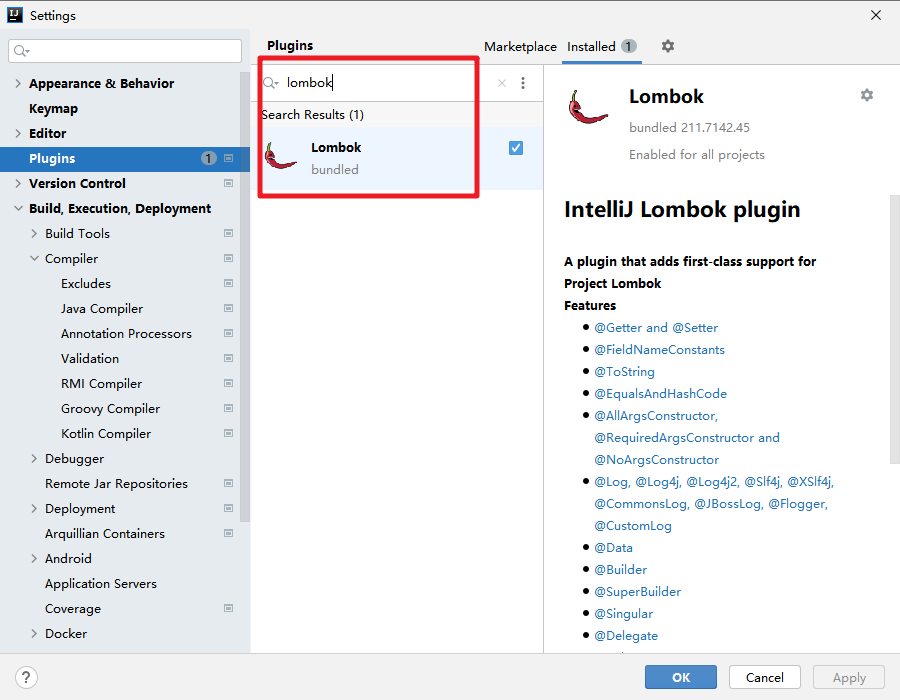Click project-level icon next to Deployment
900x700 pixels.
[228, 508]
